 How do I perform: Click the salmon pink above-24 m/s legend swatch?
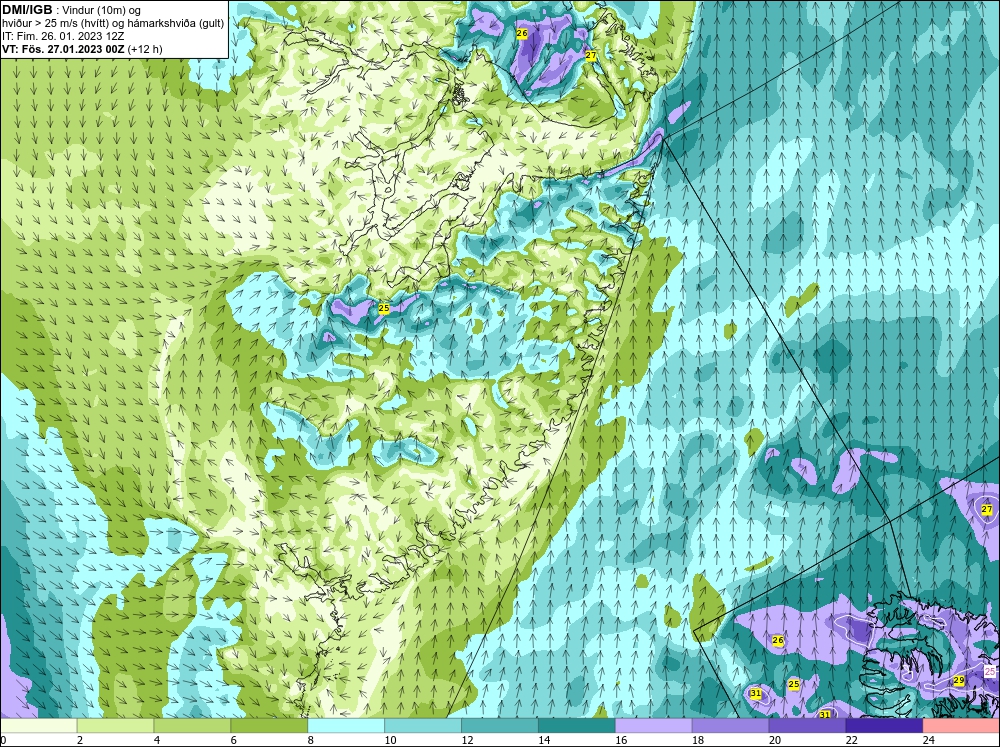pos(961,725)
